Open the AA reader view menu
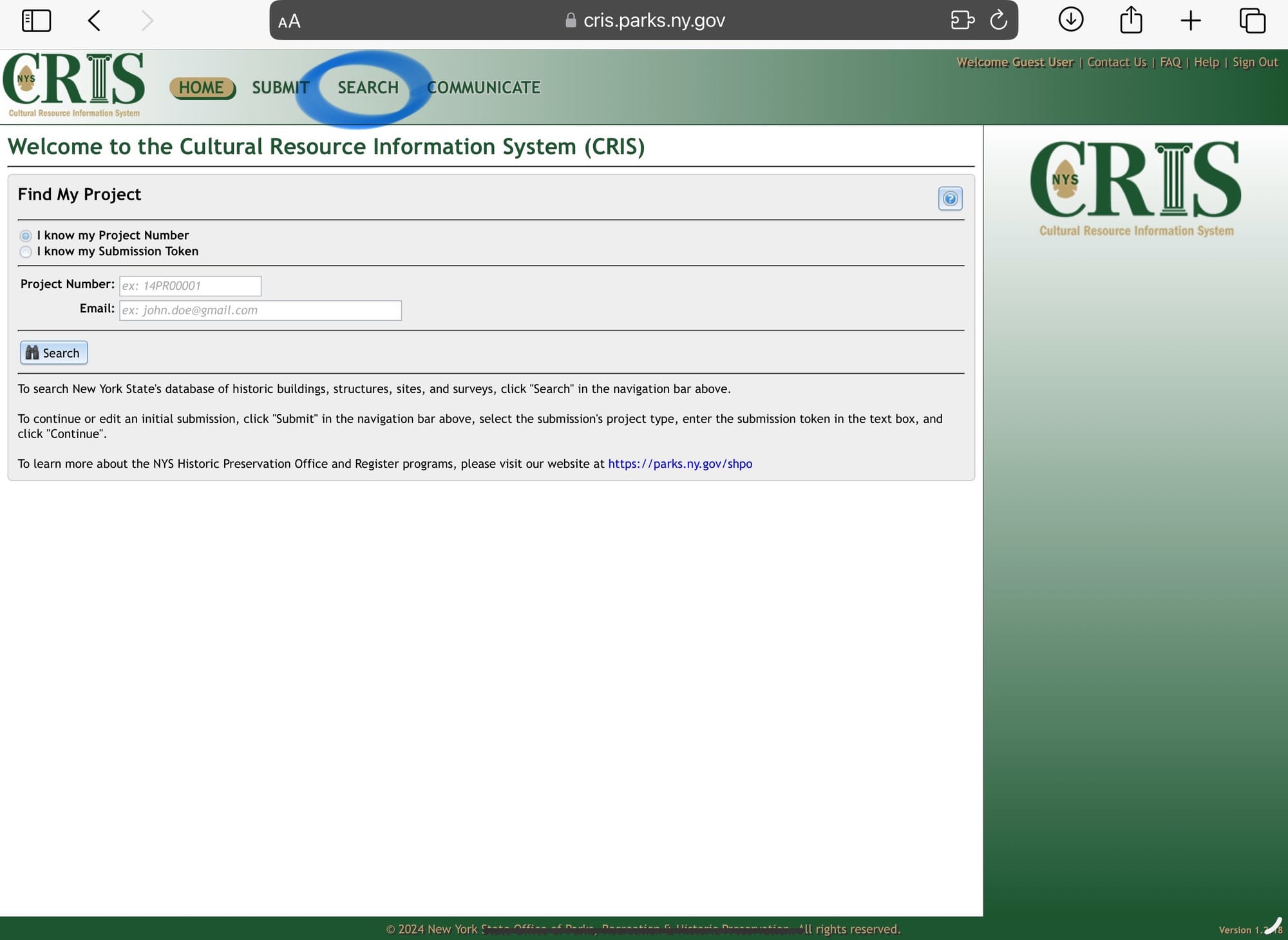Viewport: 1288px width, 940px height. pyautogui.click(x=289, y=21)
